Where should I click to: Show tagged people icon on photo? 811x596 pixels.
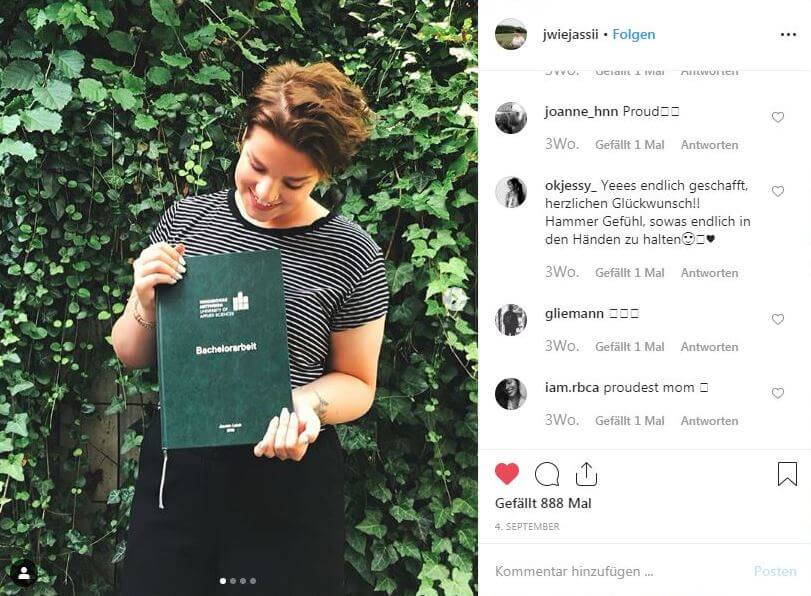pyautogui.click(x=24, y=573)
